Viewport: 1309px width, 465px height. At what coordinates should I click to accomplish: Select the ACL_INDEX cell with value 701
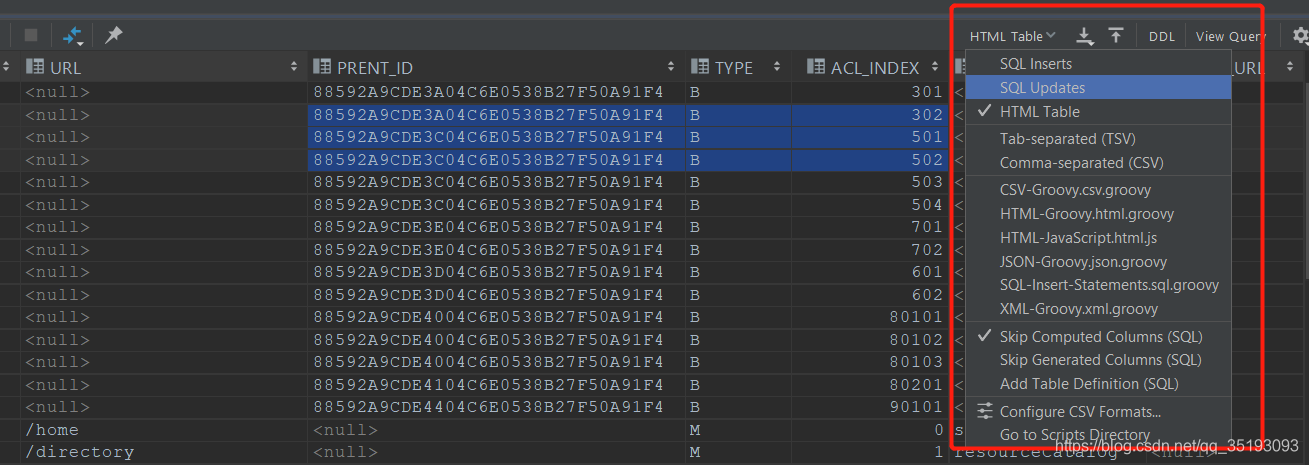(x=870, y=227)
